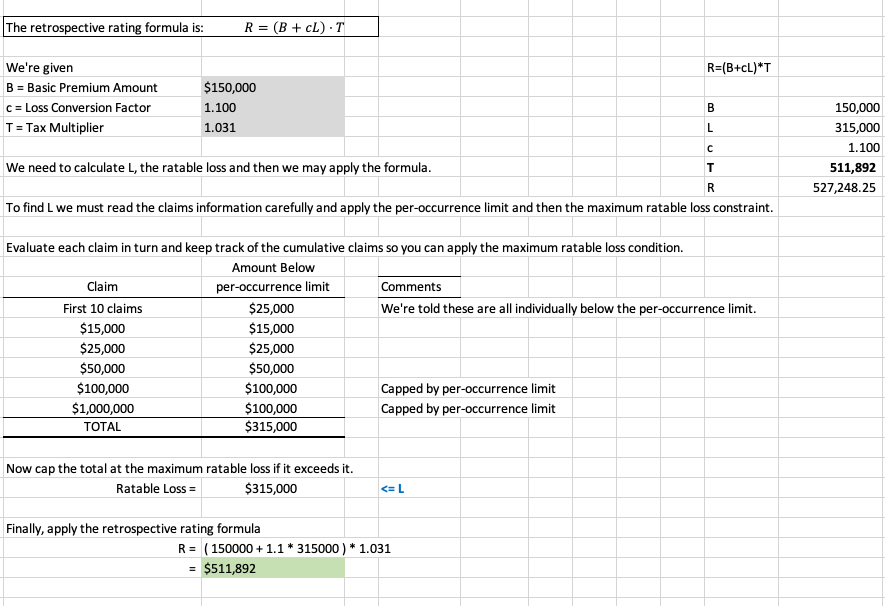Select the Basic Premium Amount value $150,000
This screenshot has height=606, width=885.
(x=230, y=88)
